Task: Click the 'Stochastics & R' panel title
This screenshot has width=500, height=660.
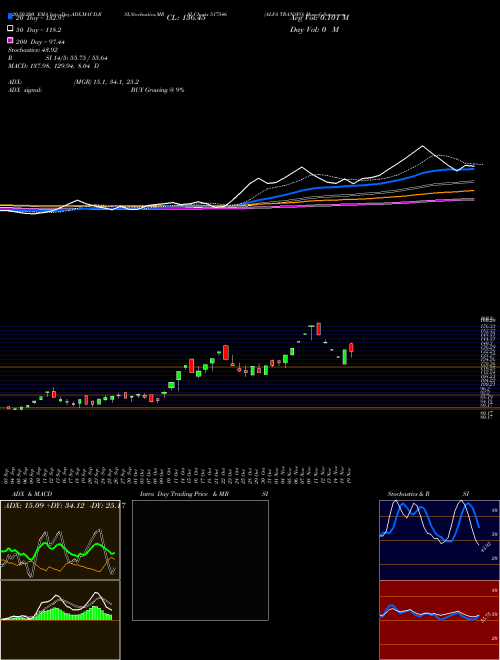Action: coord(408,494)
